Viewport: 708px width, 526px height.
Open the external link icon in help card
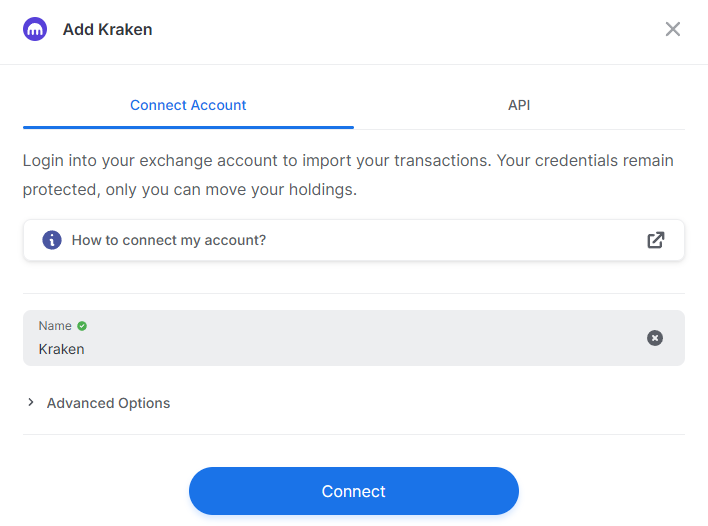coord(656,240)
